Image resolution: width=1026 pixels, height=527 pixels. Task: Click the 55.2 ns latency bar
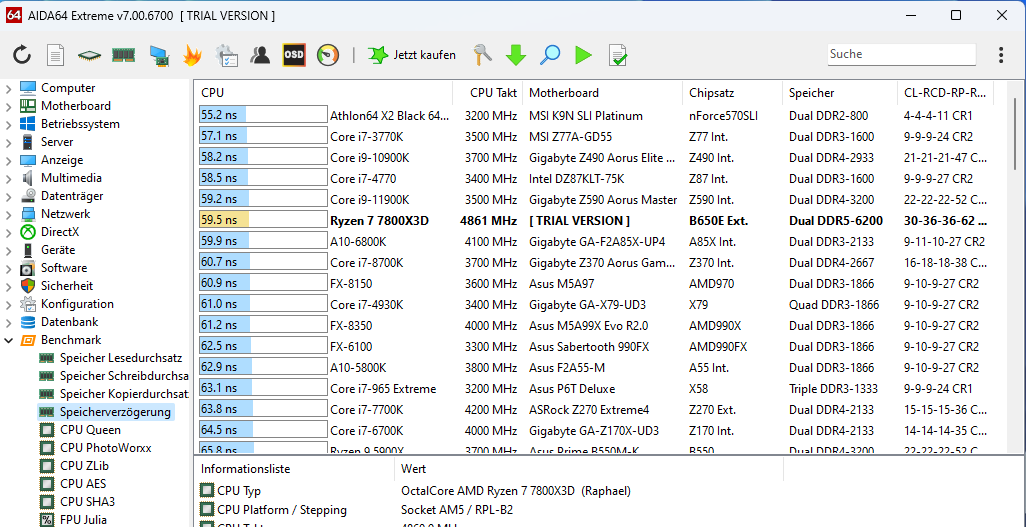[x=263, y=116]
